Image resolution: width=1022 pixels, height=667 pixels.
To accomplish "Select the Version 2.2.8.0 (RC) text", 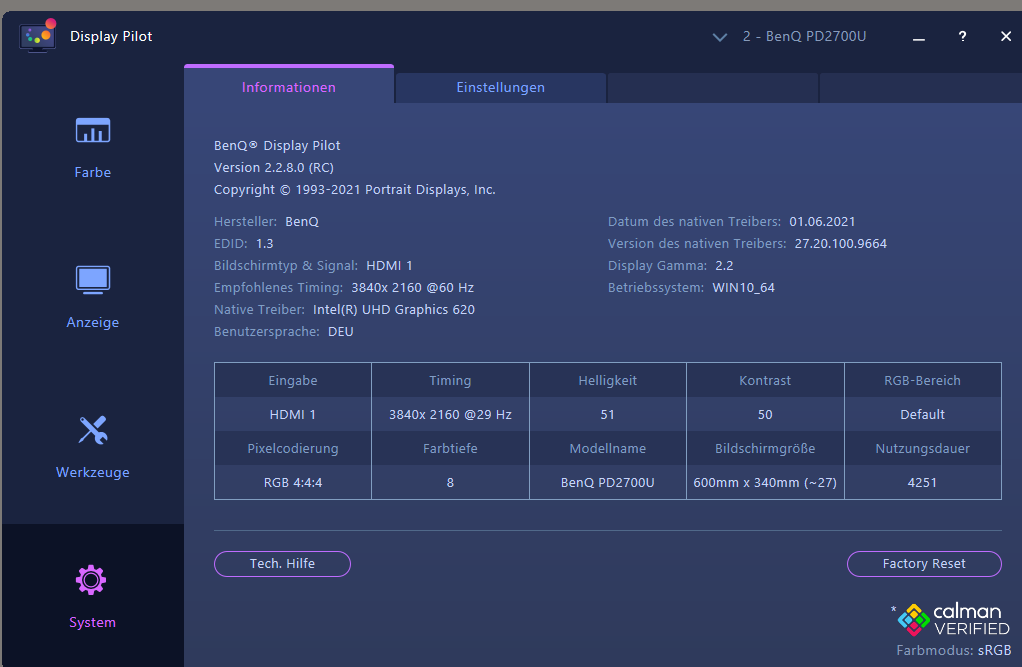I will (x=274, y=168).
